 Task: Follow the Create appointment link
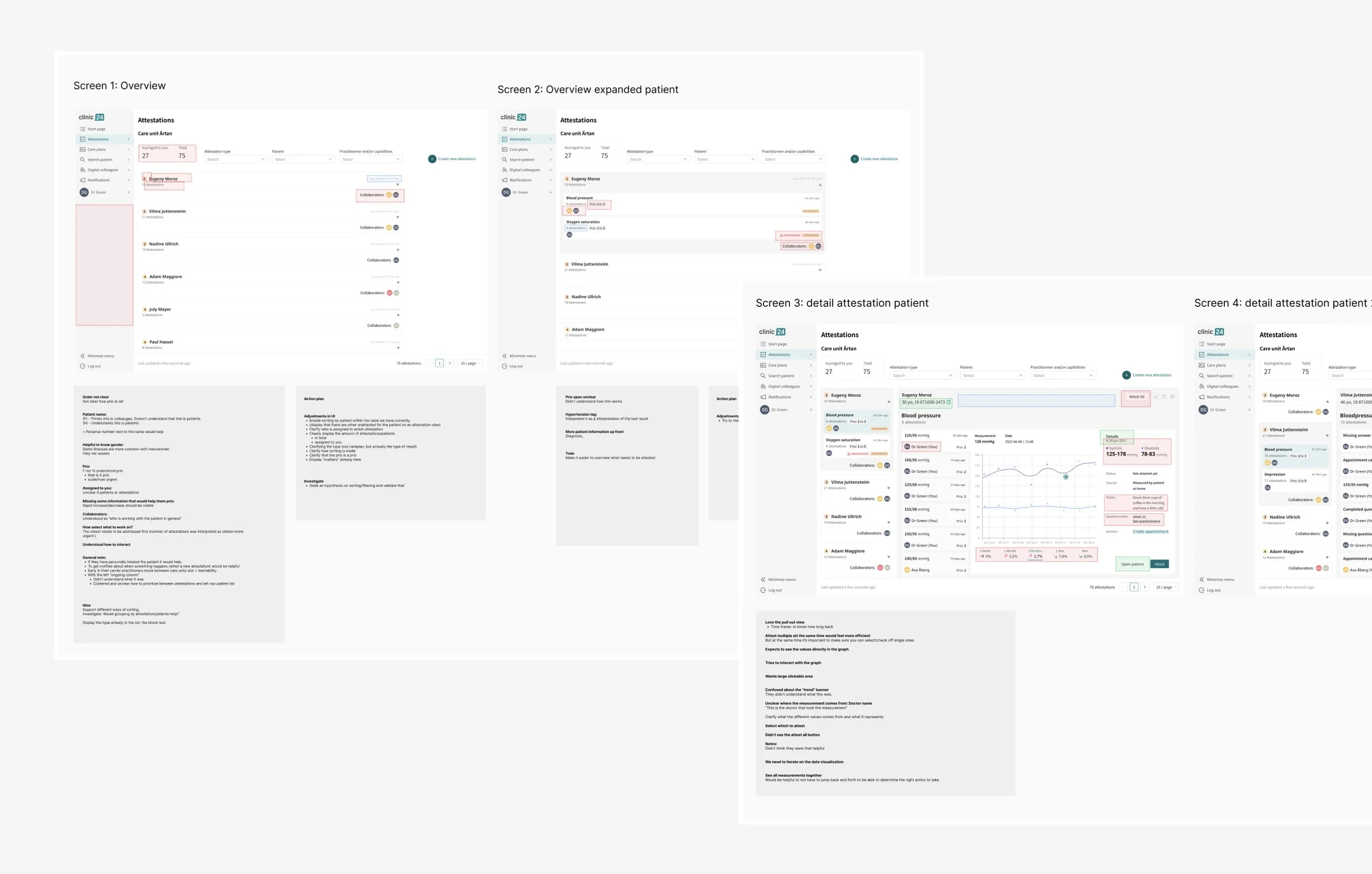tap(1150, 531)
